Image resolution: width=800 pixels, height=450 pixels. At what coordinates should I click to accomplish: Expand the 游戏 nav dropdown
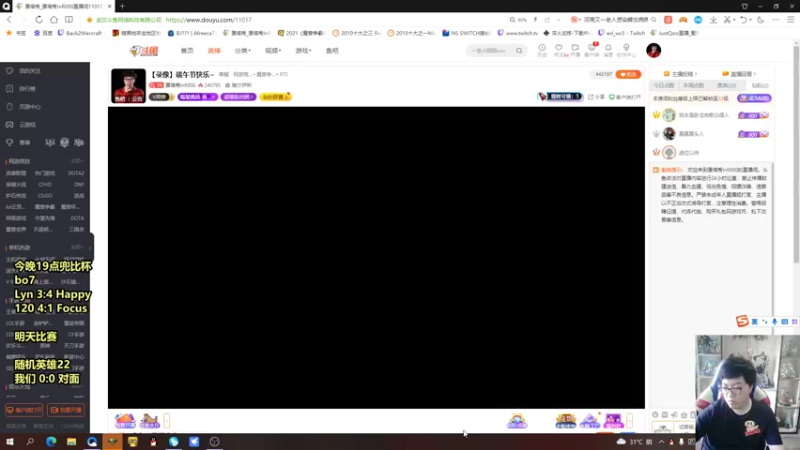[x=303, y=51]
